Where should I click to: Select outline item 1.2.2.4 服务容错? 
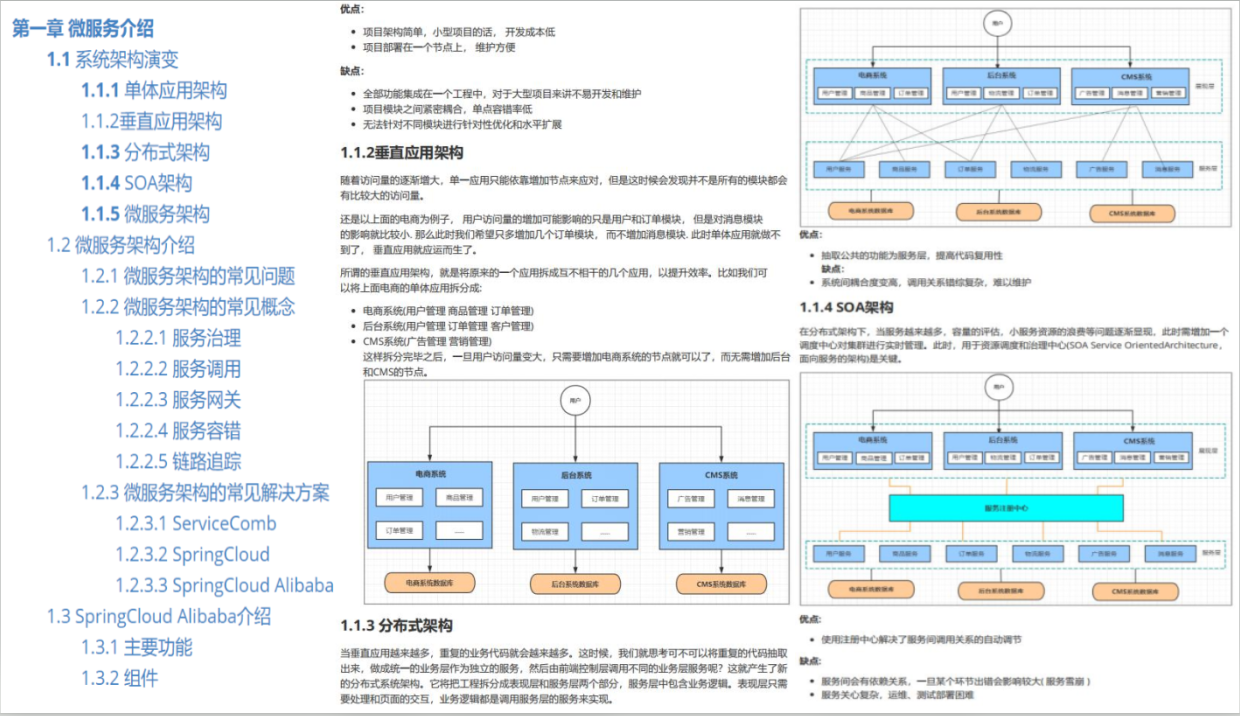click(x=178, y=431)
